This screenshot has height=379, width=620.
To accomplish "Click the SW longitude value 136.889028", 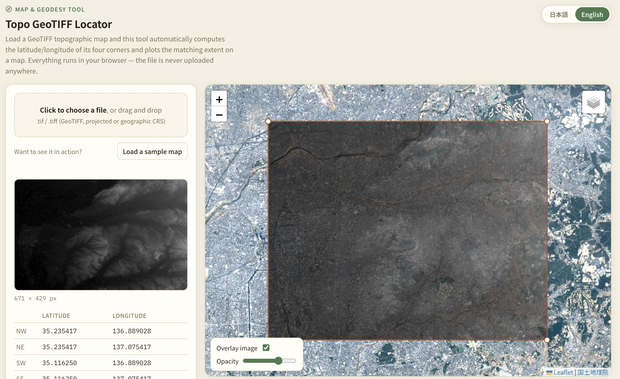I will [132, 362].
